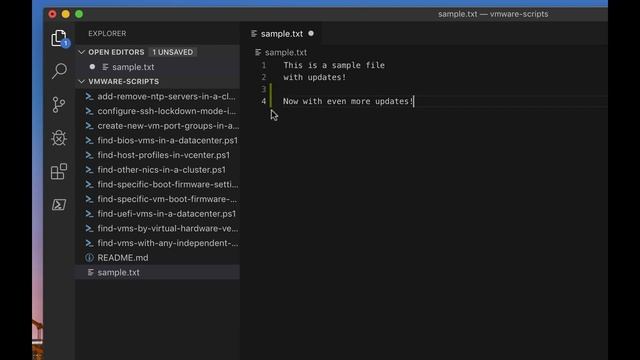The height and width of the screenshot is (360, 640).
Task: Click text 'This is a sample file'
Action: click(x=334, y=65)
